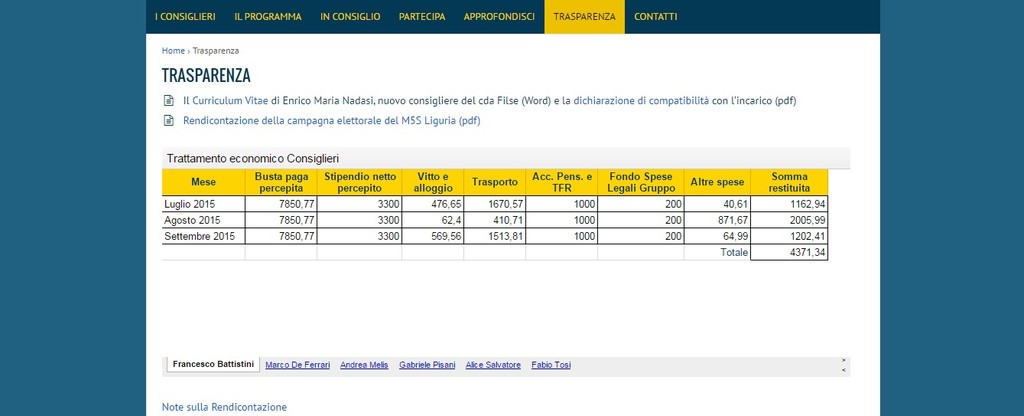Go to Il Programma in navigation
Screen dimensions: 1024x416
tap(267, 17)
